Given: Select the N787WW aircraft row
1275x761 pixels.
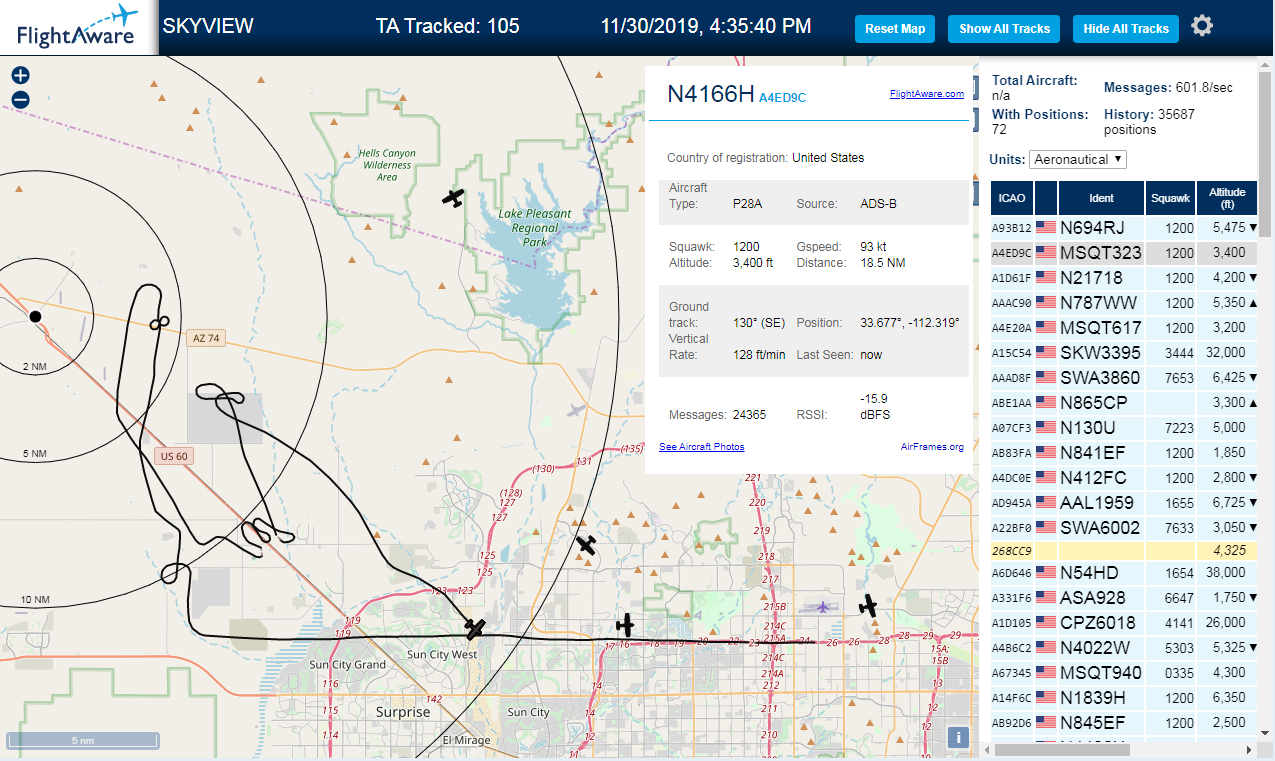Looking at the screenshot, I should [x=1124, y=302].
